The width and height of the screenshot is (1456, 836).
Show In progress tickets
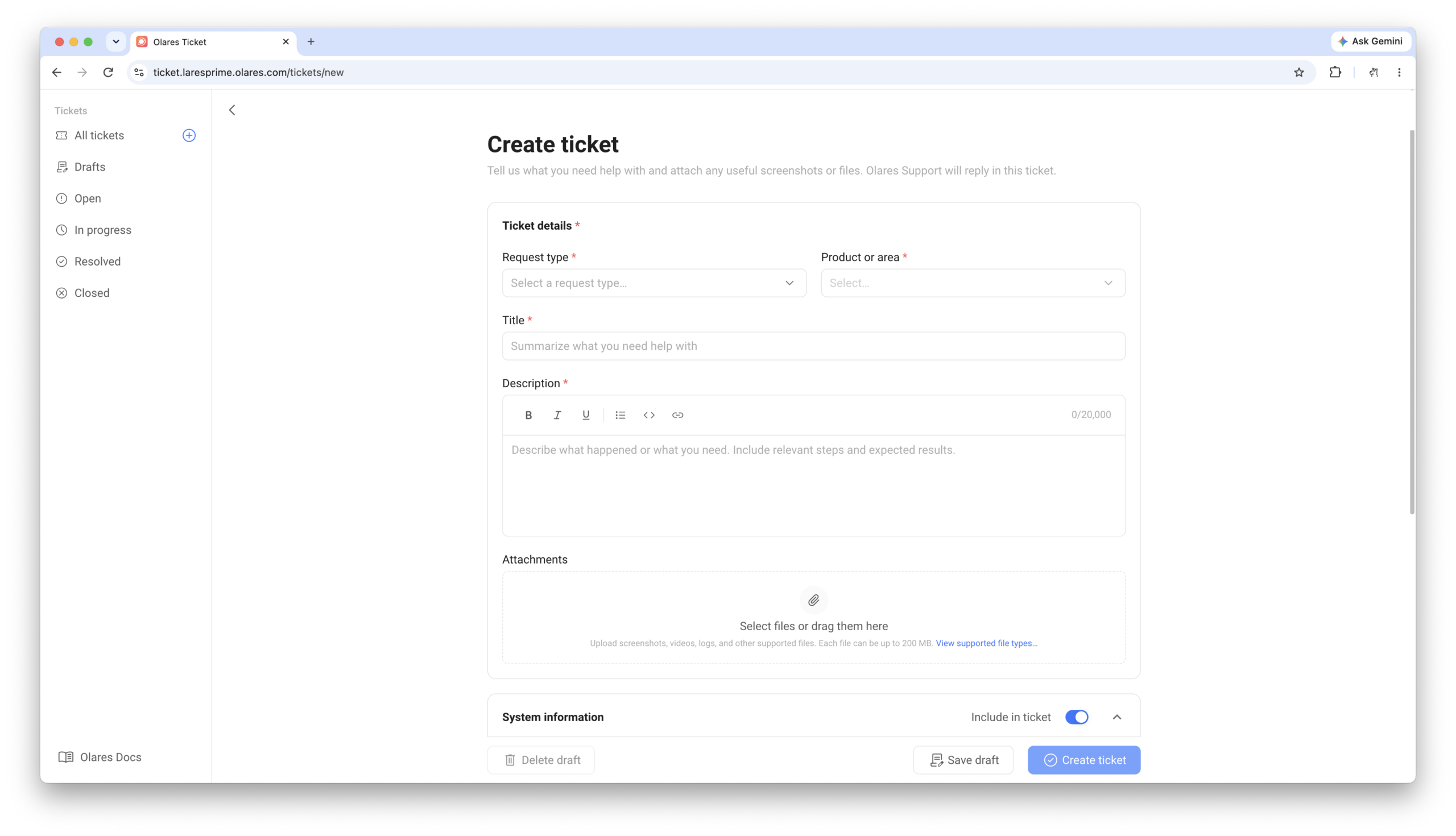[103, 230]
